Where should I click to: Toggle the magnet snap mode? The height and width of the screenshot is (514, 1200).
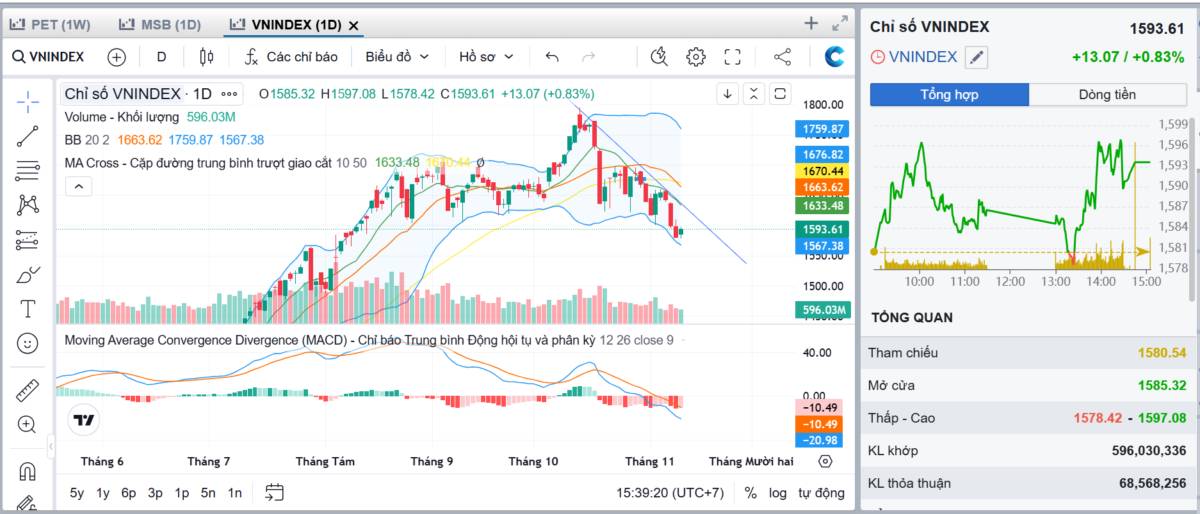point(28,471)
